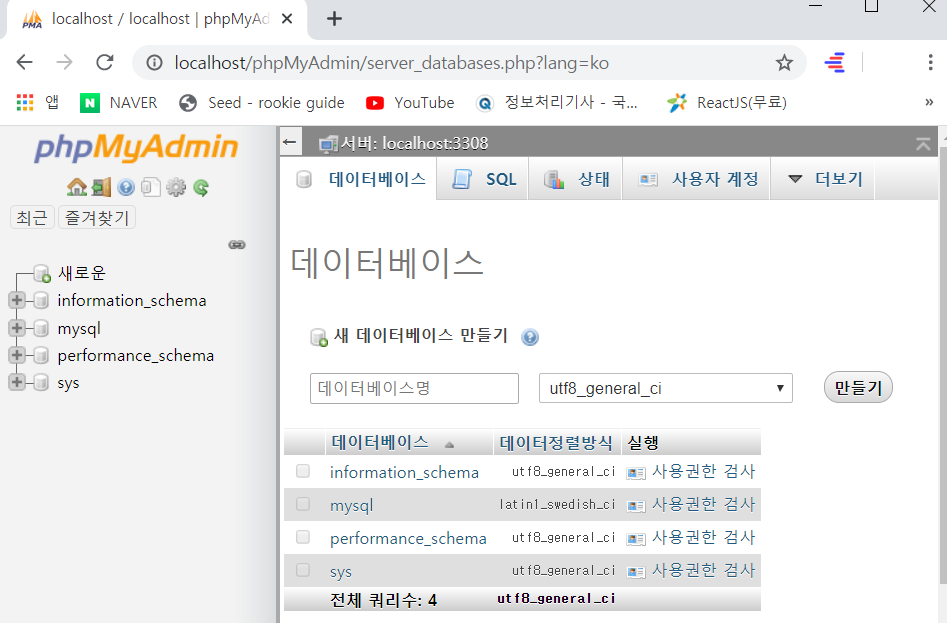The image size is (947, 623).
Task: Click the performance_schema database icon in tree
Action: [x=42, y=356]
